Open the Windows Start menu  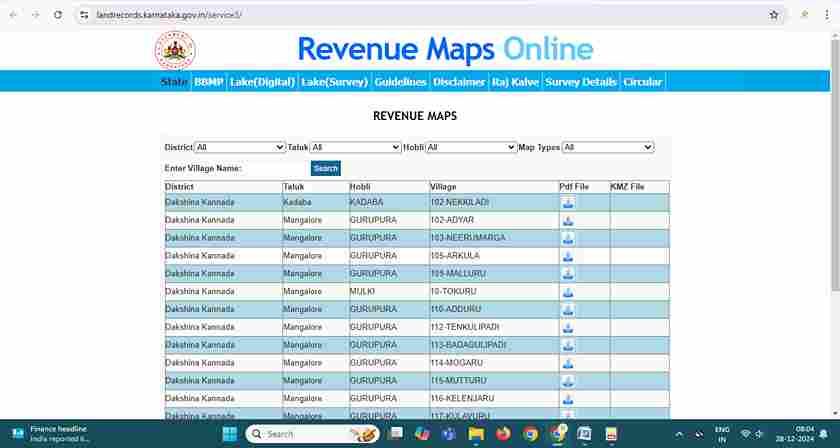coord(229,434)
